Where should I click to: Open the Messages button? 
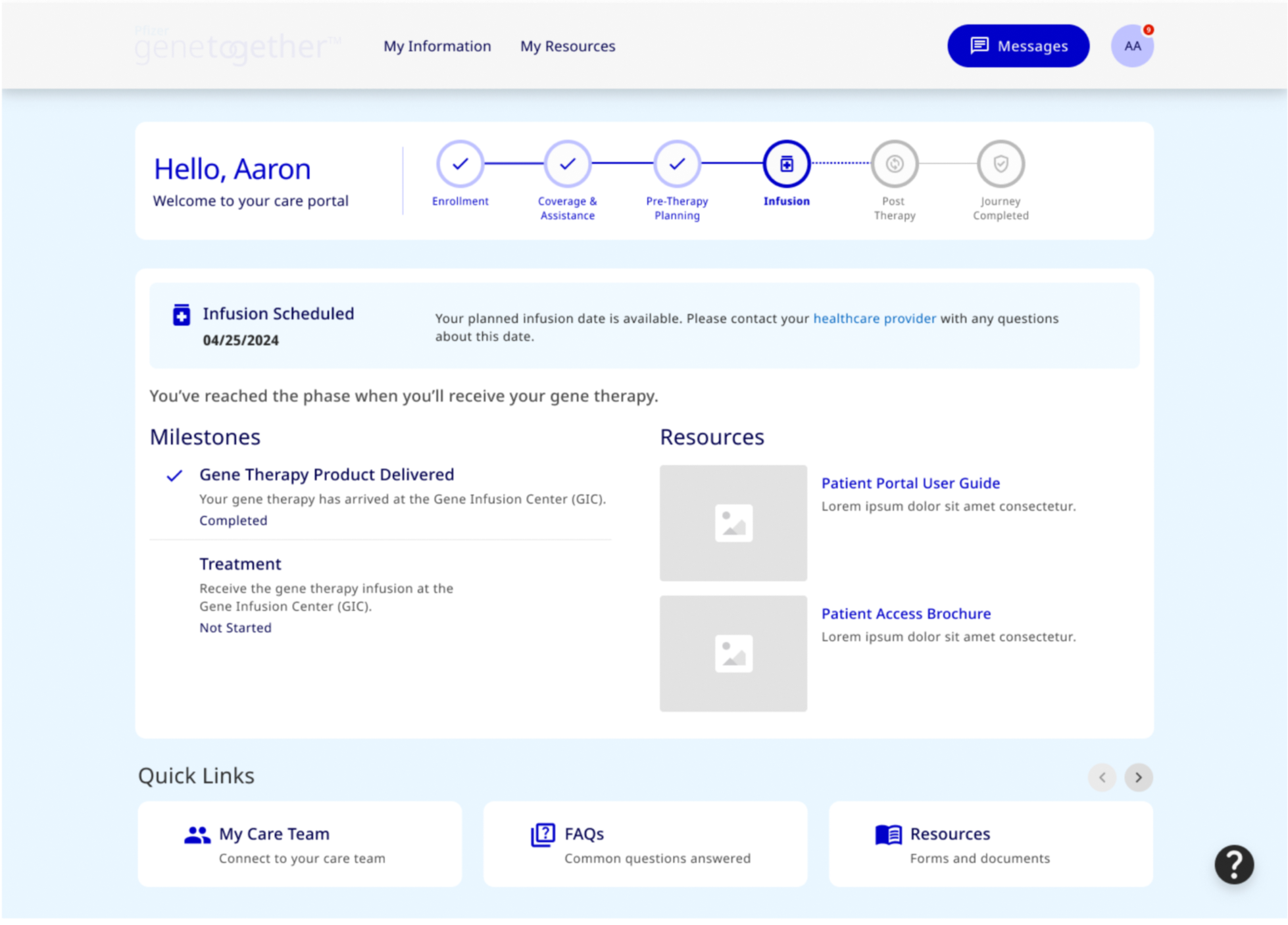coord(1018,46)
